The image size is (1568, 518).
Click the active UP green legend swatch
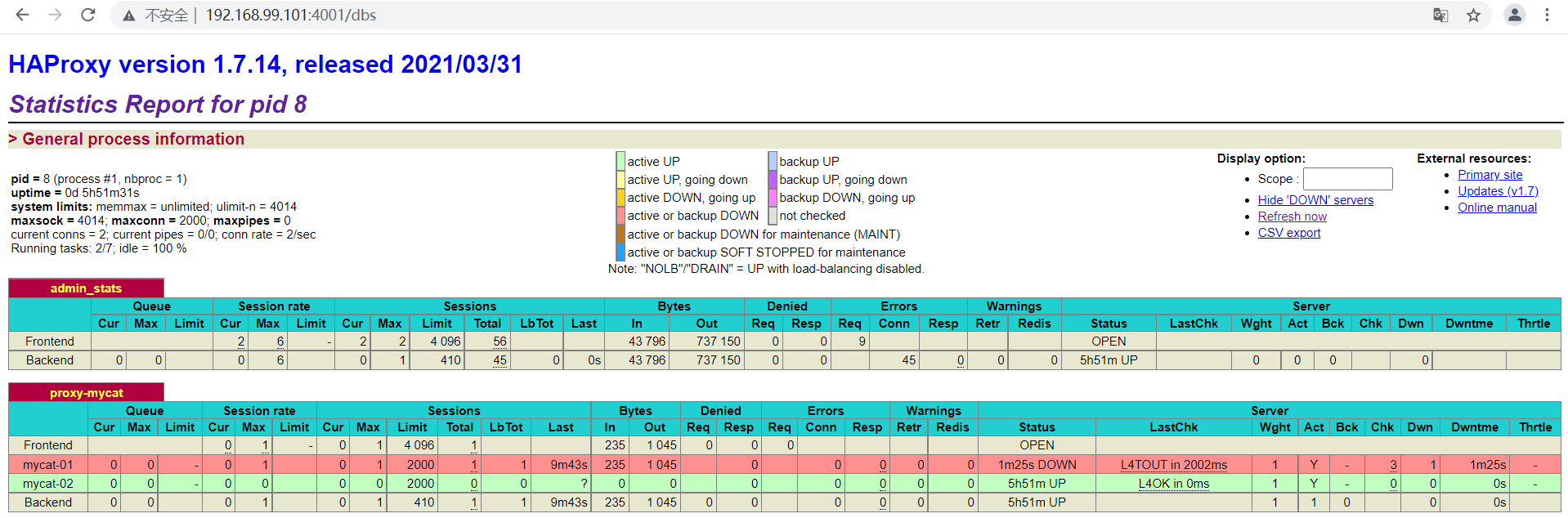[x=620, y=161]
